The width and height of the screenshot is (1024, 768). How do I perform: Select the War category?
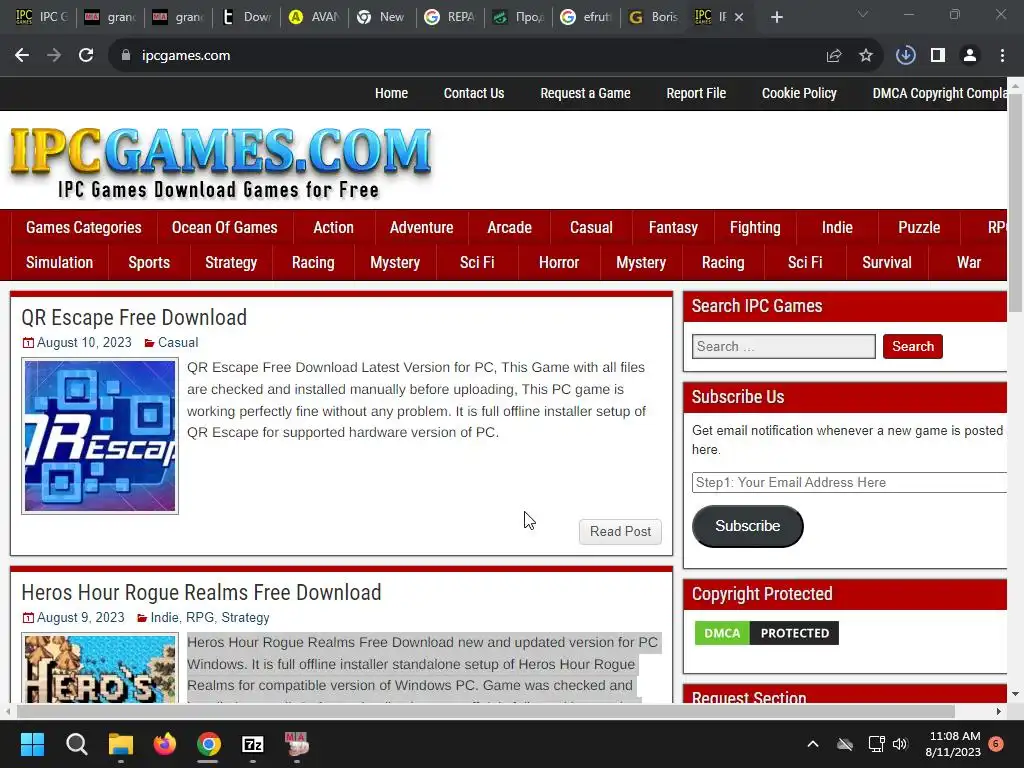(x=969, y=263)
